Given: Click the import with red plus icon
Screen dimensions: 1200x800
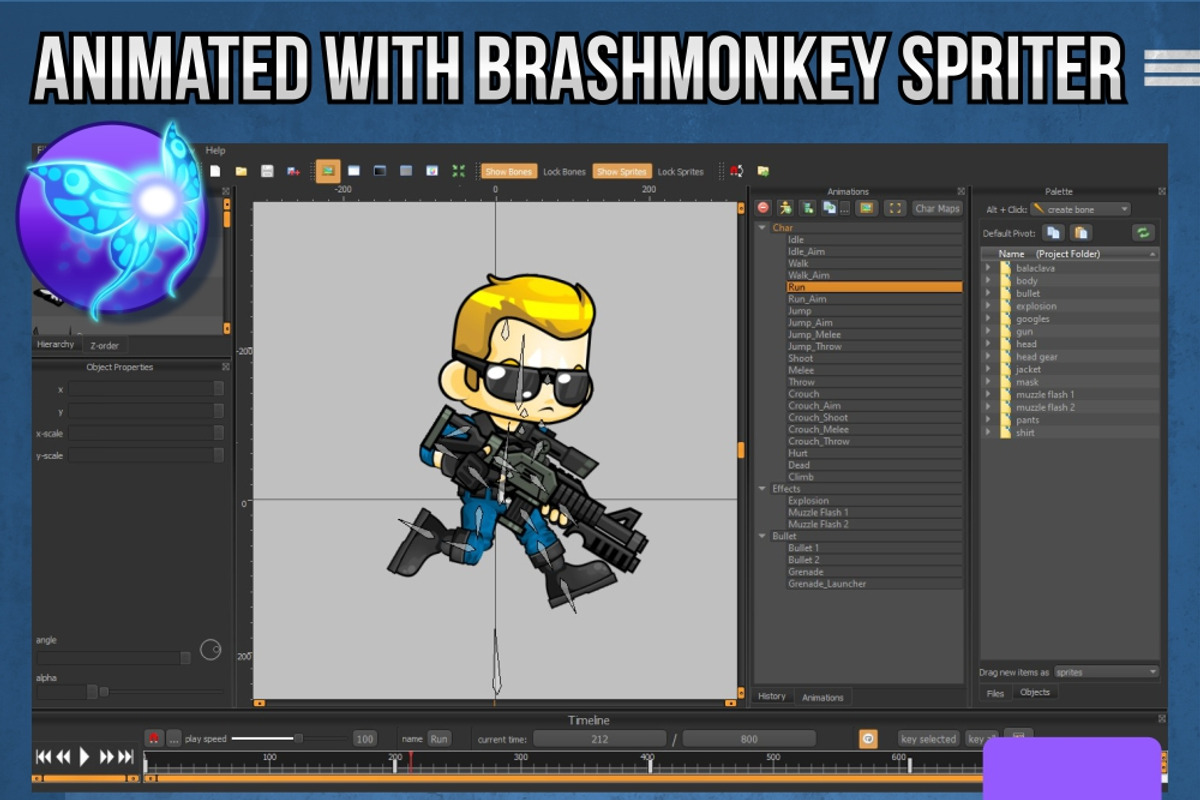Looking at the screenshot, I should (x=294, y=171).
